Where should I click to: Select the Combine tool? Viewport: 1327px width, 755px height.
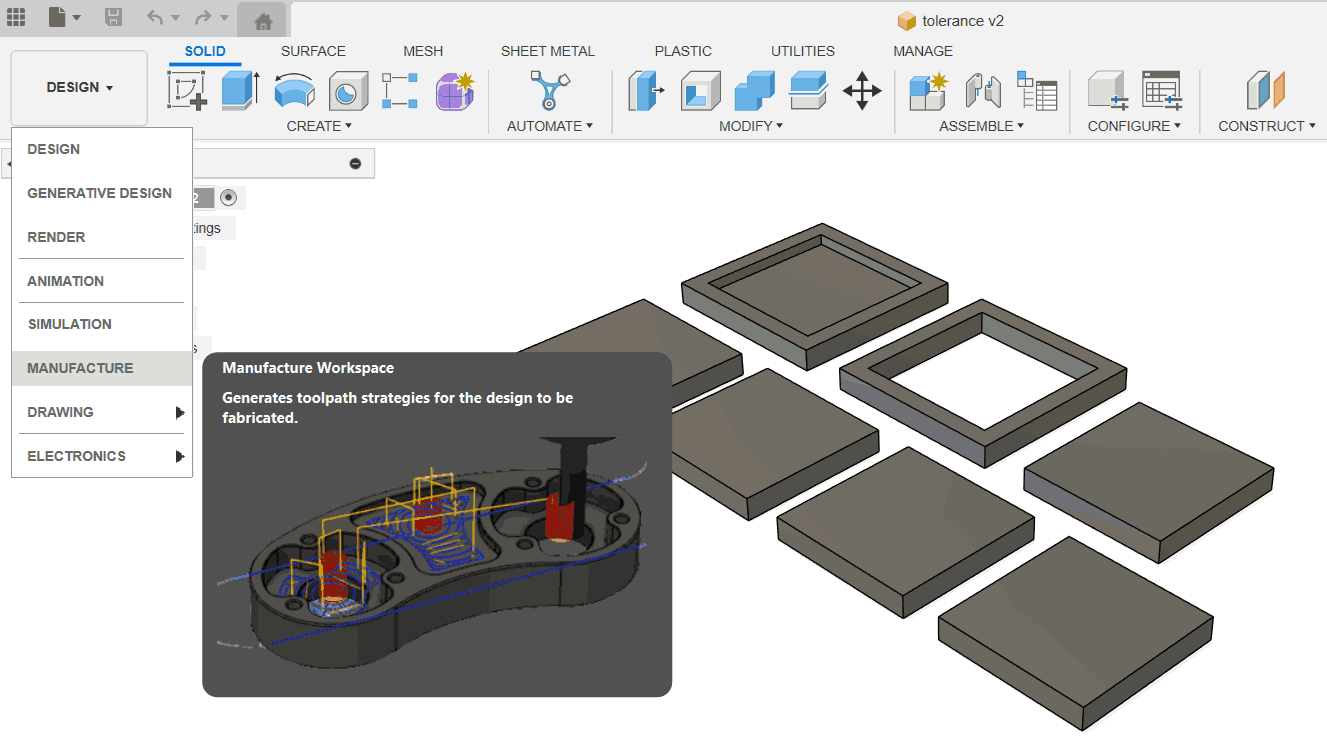tap(754, 91)
